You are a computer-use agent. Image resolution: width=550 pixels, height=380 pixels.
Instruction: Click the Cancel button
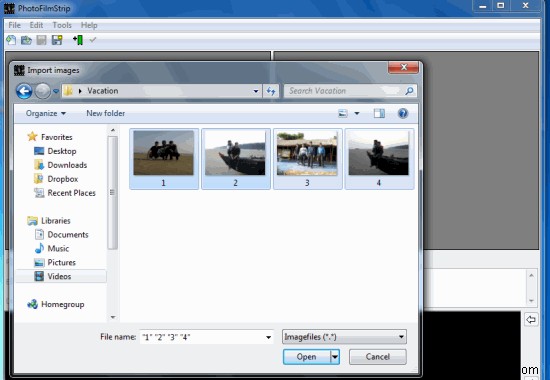(x=378, y=357)
